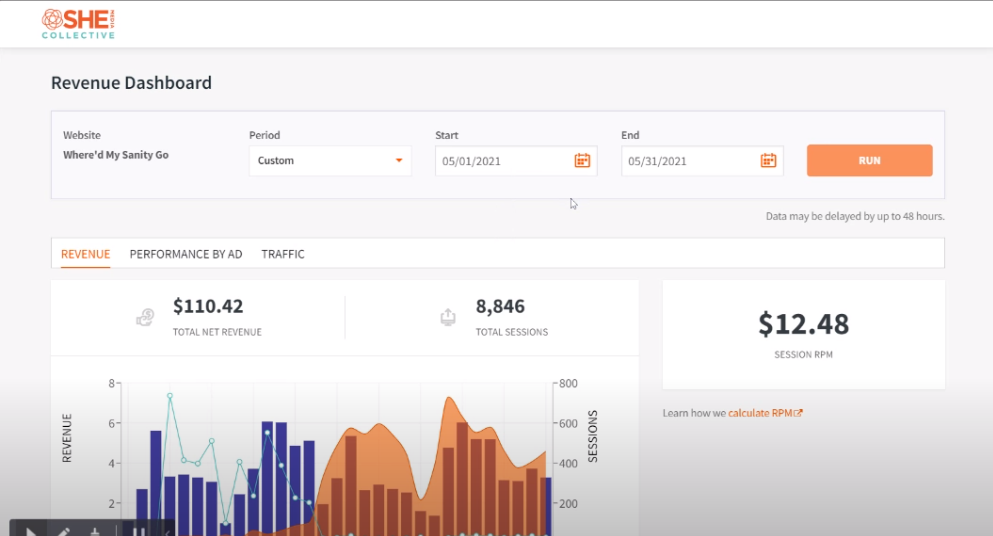Switch to the REVENUE tab
Image resolution: width=993 pixels, height=536 pixels.
85,254
